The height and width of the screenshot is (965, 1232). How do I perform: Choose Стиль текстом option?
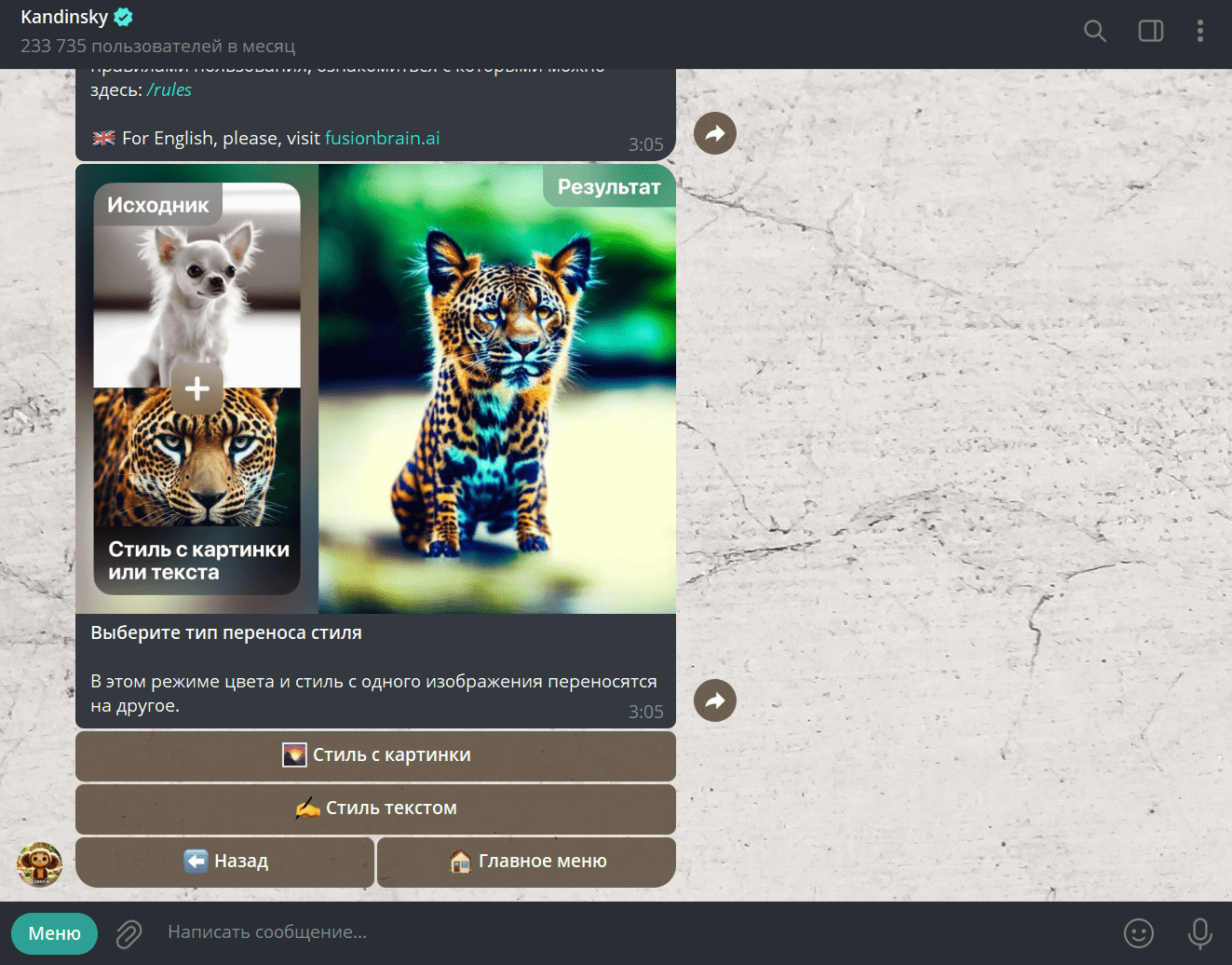point(375,809)
